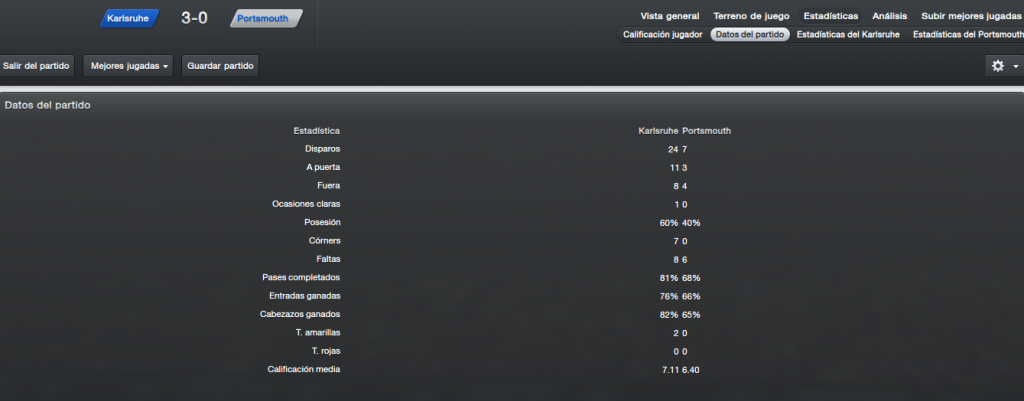Image resolution: width=1024 pixels, height=401 pixels.
Task: Click Guardar partido button
Action: 220,66
